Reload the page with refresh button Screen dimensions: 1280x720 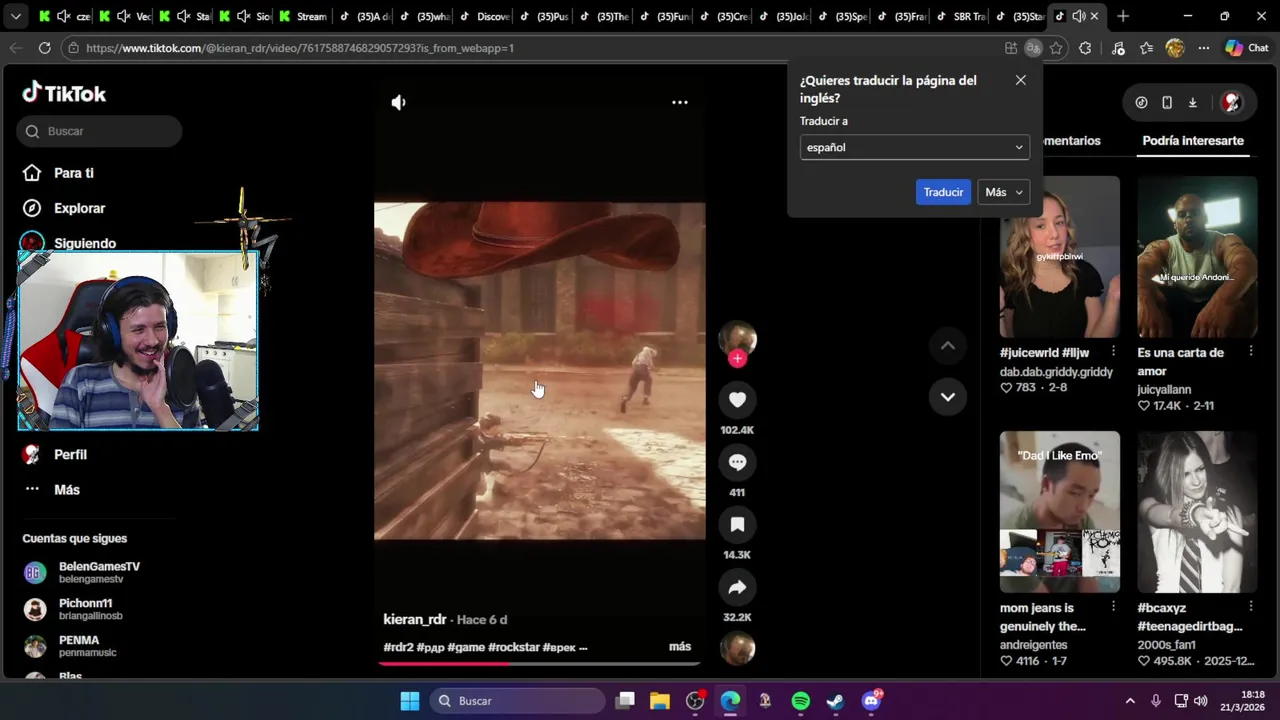tap(44, 48)
